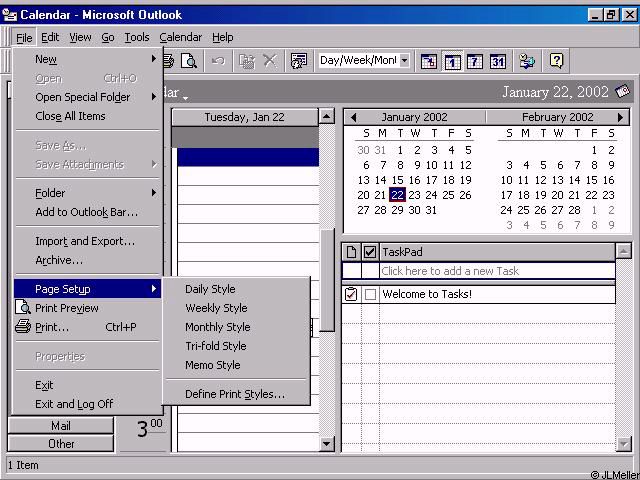Toggle the TaskPad complete column header checkbox
Image resolution: width=640 pixels, height=480 pixels.
coord(370,252)
